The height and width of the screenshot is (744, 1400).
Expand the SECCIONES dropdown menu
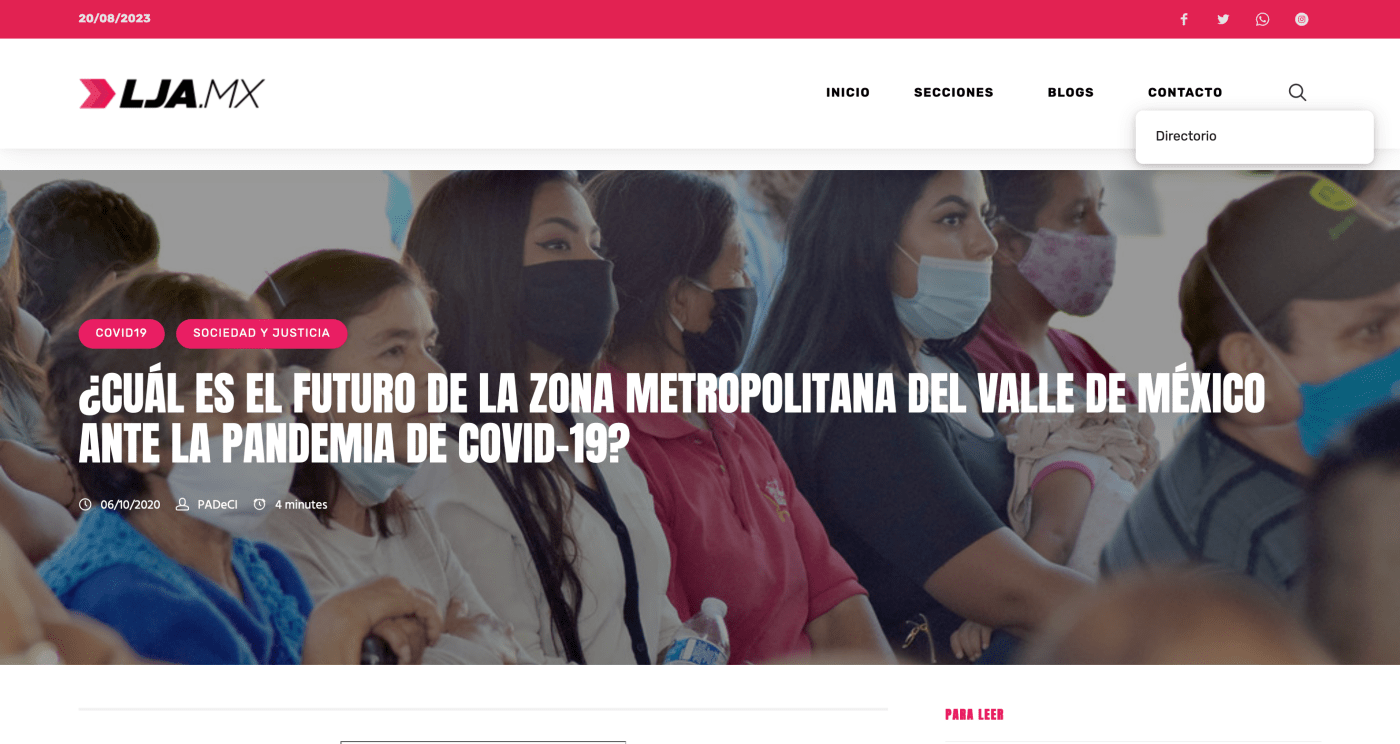[x=953, y=92]
